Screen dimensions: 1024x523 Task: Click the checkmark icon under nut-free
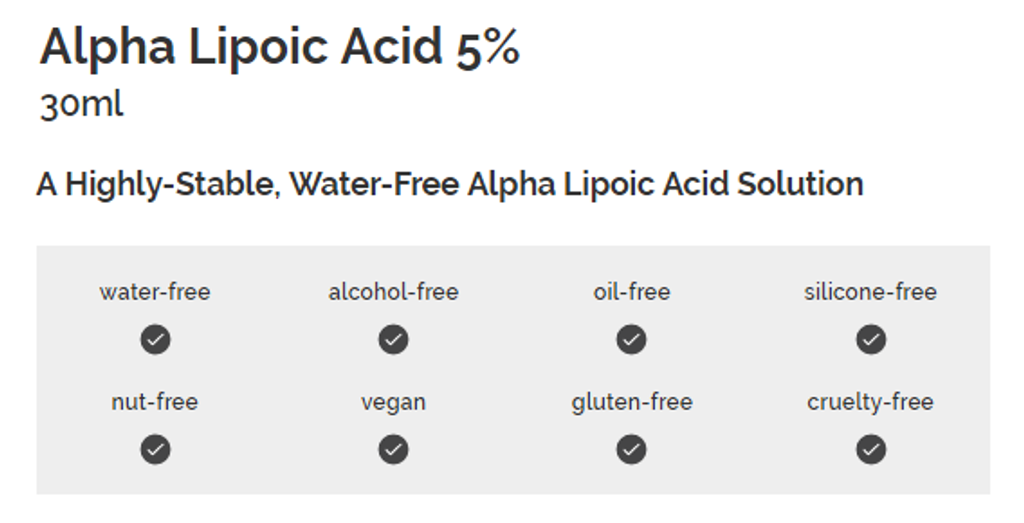pyautogui.click(x=155, y=449)
